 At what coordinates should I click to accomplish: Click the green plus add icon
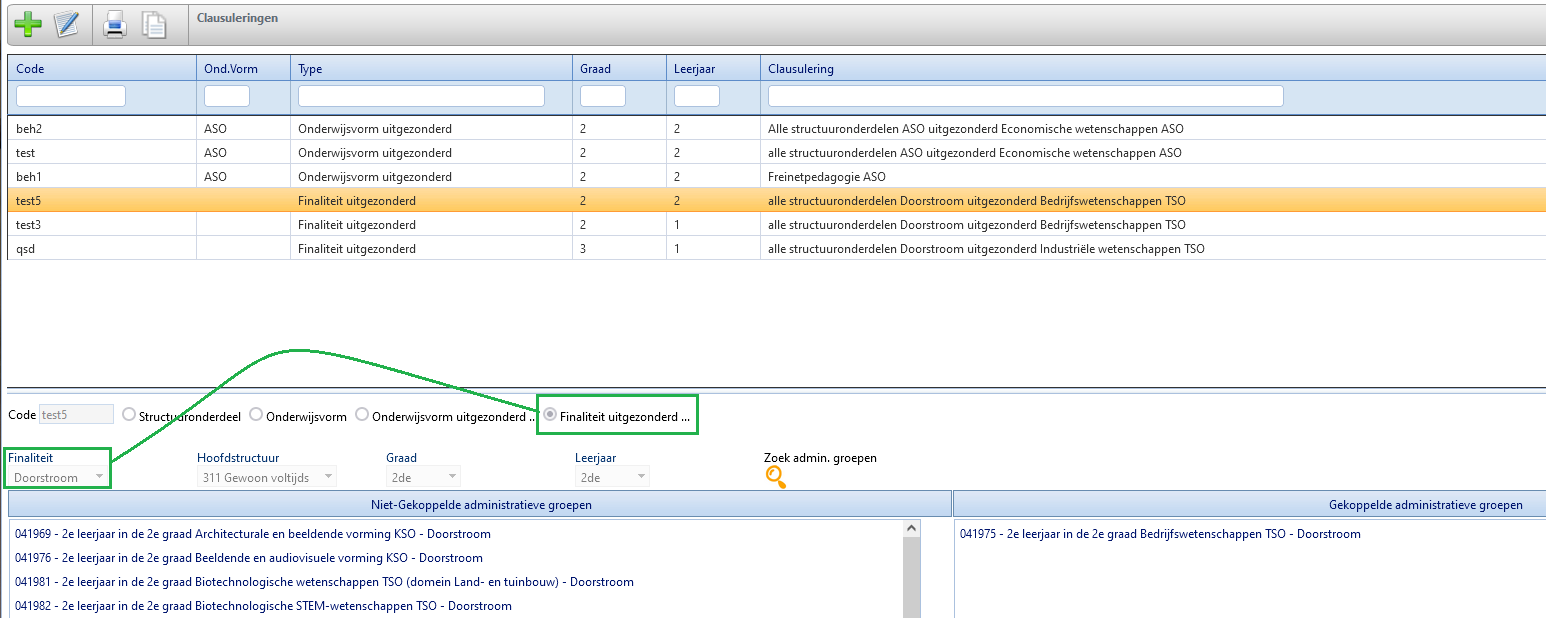coord(28,23)
